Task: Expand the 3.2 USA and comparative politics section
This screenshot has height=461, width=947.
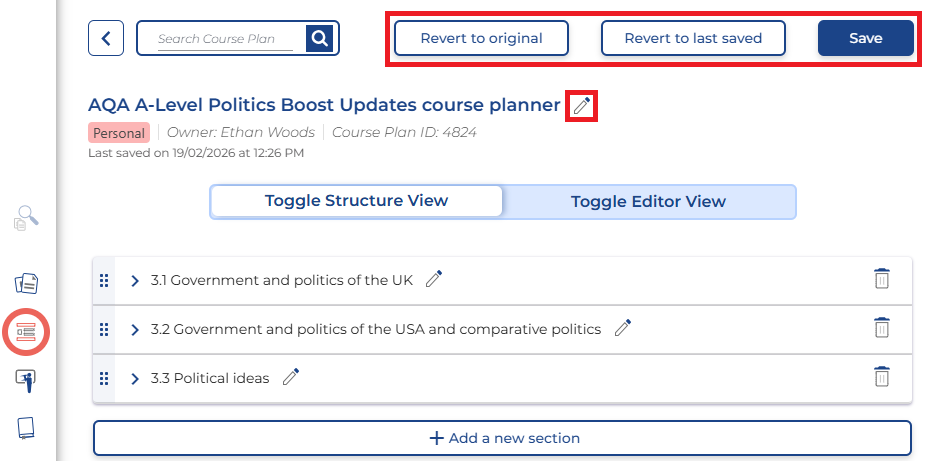Action: pyautogui.click(x=135, y=329)
